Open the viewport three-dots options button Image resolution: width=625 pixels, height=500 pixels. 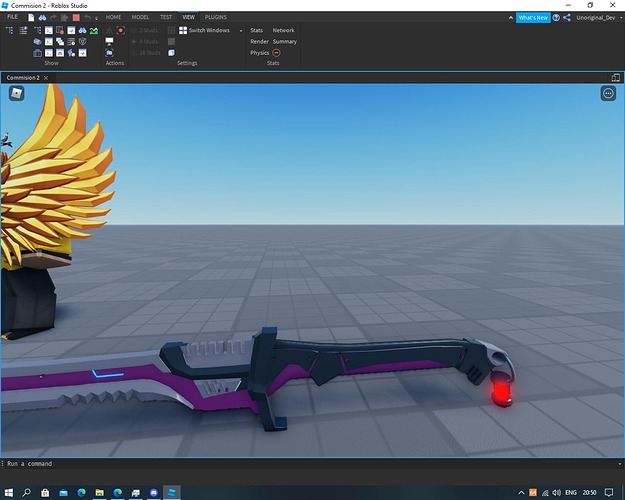point(608,93)
